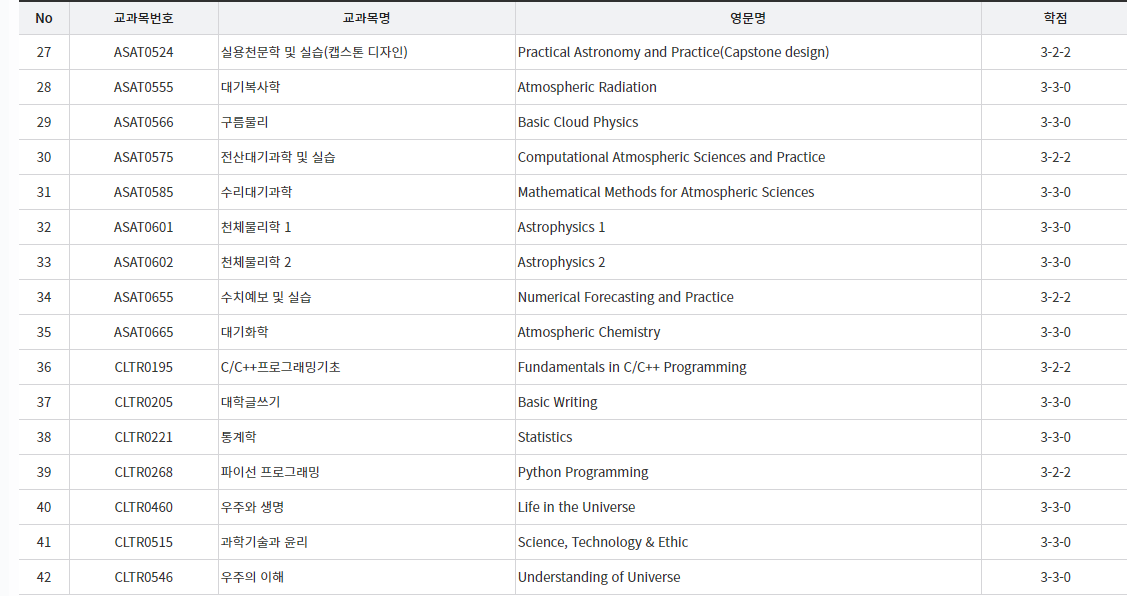Image resolution: width=1127 pixels, height=596 pixels.
Task: Click '전산대기과학 및 실습' course name
Action: (278, 157)
